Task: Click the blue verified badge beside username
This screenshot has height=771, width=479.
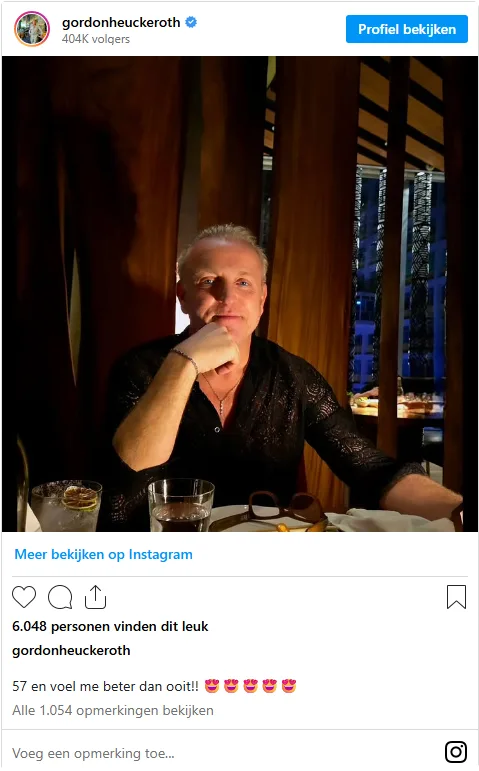Action: 191,22
